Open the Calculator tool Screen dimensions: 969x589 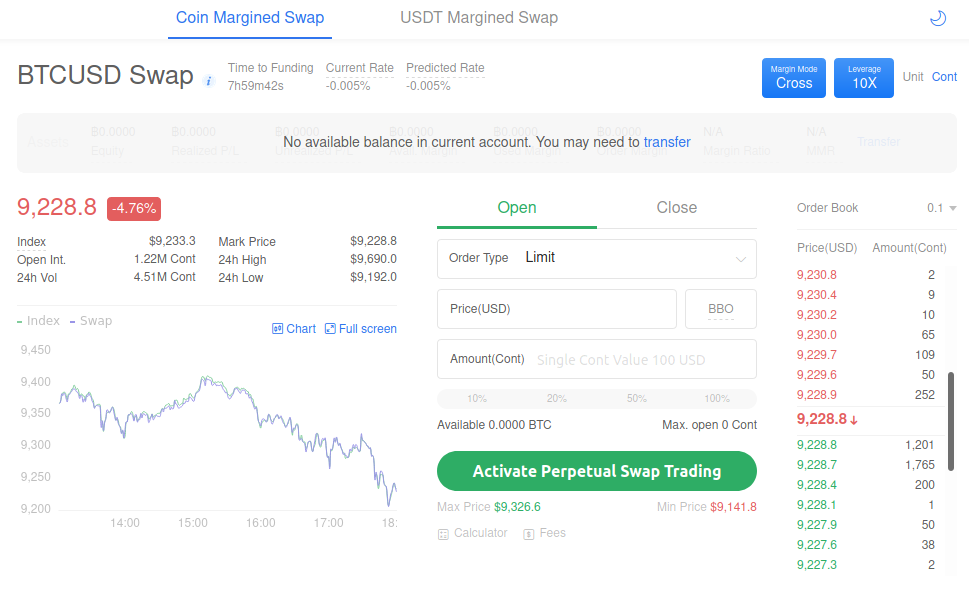pos(473,534)
